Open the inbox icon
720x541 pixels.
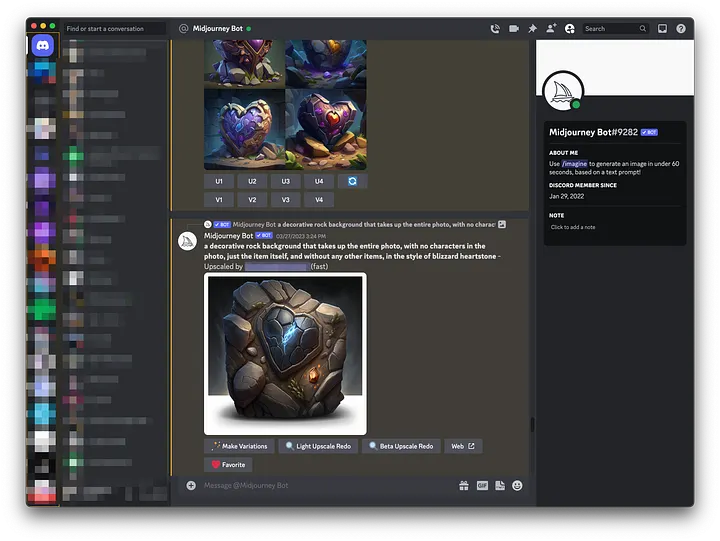pos(662,29)
